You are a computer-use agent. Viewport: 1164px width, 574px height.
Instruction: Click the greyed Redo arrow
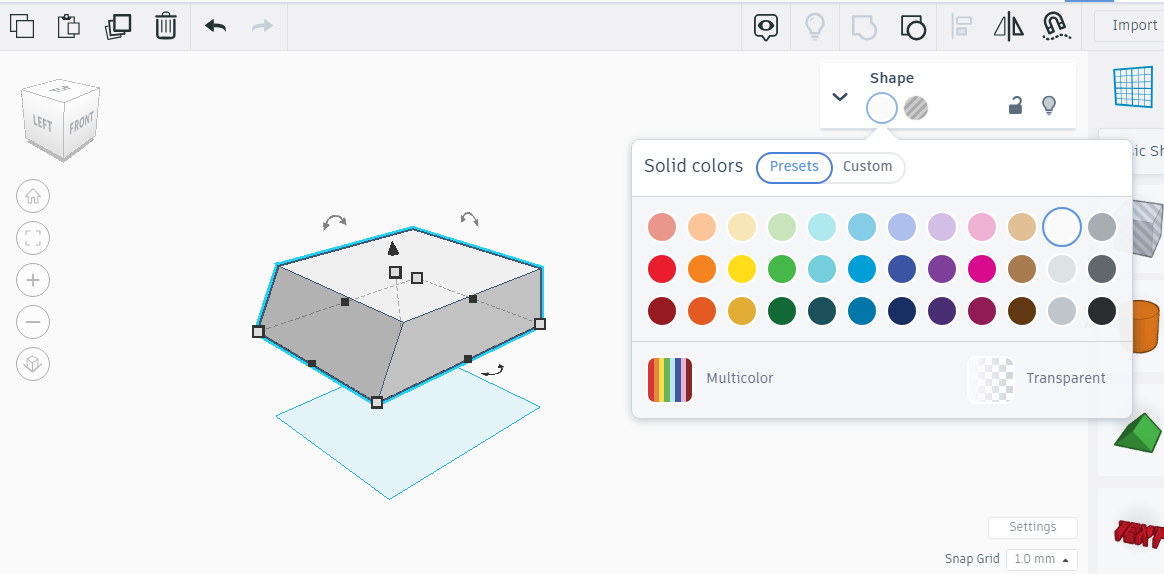[x=262, y=26]
